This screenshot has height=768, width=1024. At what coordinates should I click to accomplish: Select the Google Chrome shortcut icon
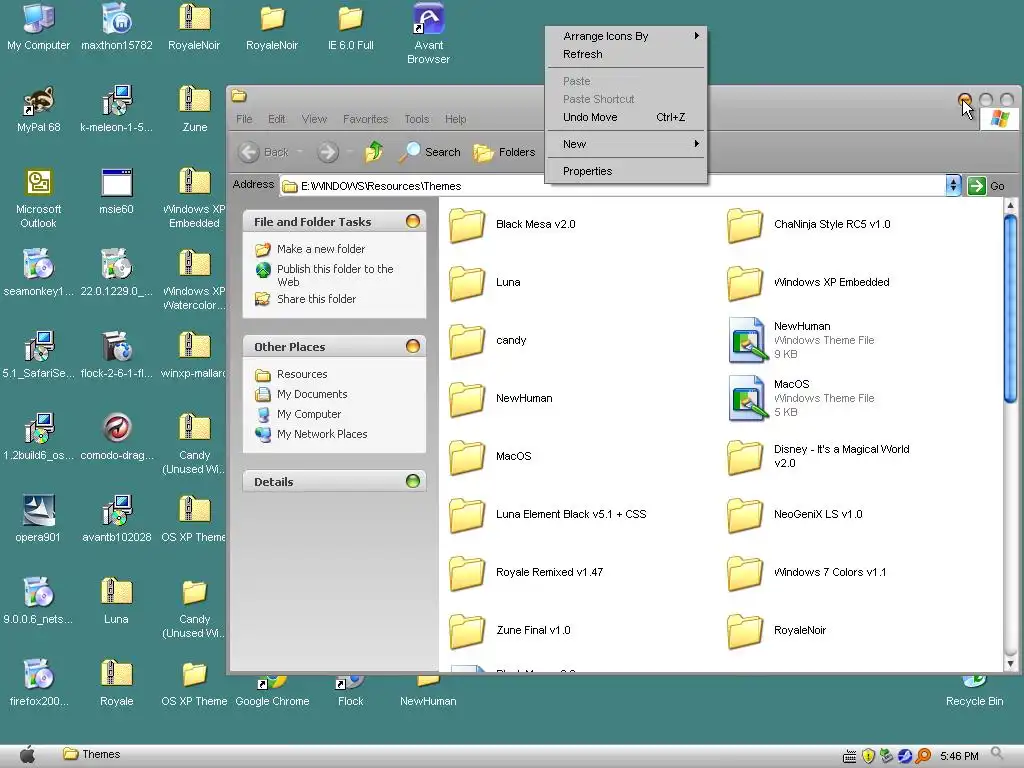[x=272, y=692]
